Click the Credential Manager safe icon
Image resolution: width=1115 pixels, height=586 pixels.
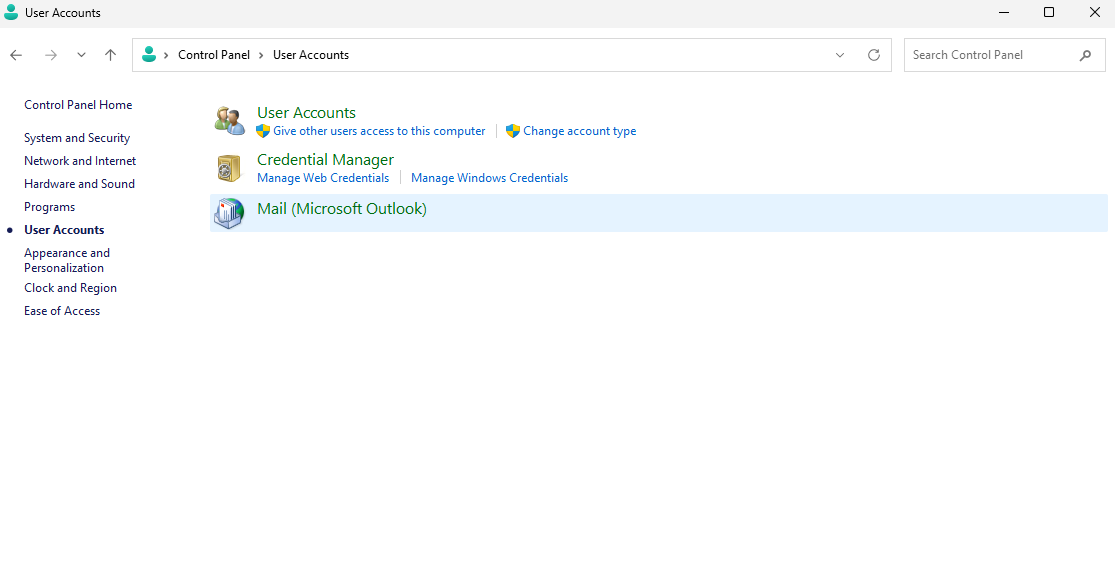228,168
